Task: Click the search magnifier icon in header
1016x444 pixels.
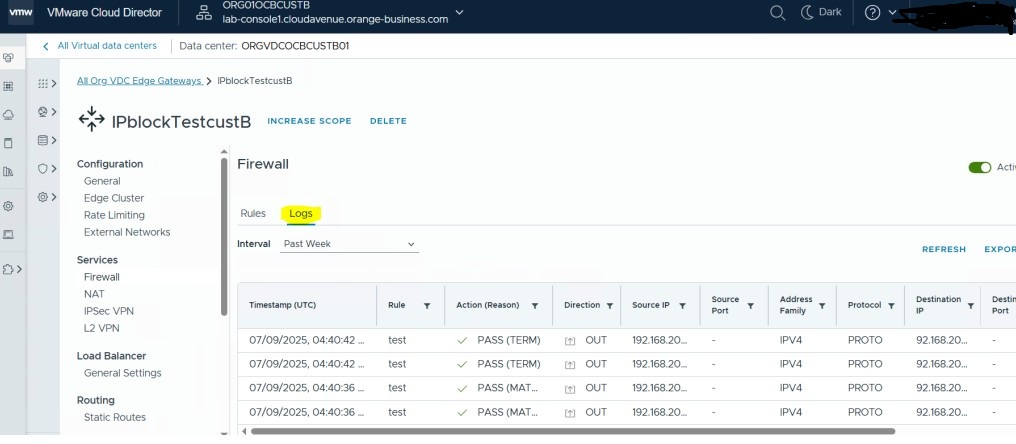Action: [777, 13]
